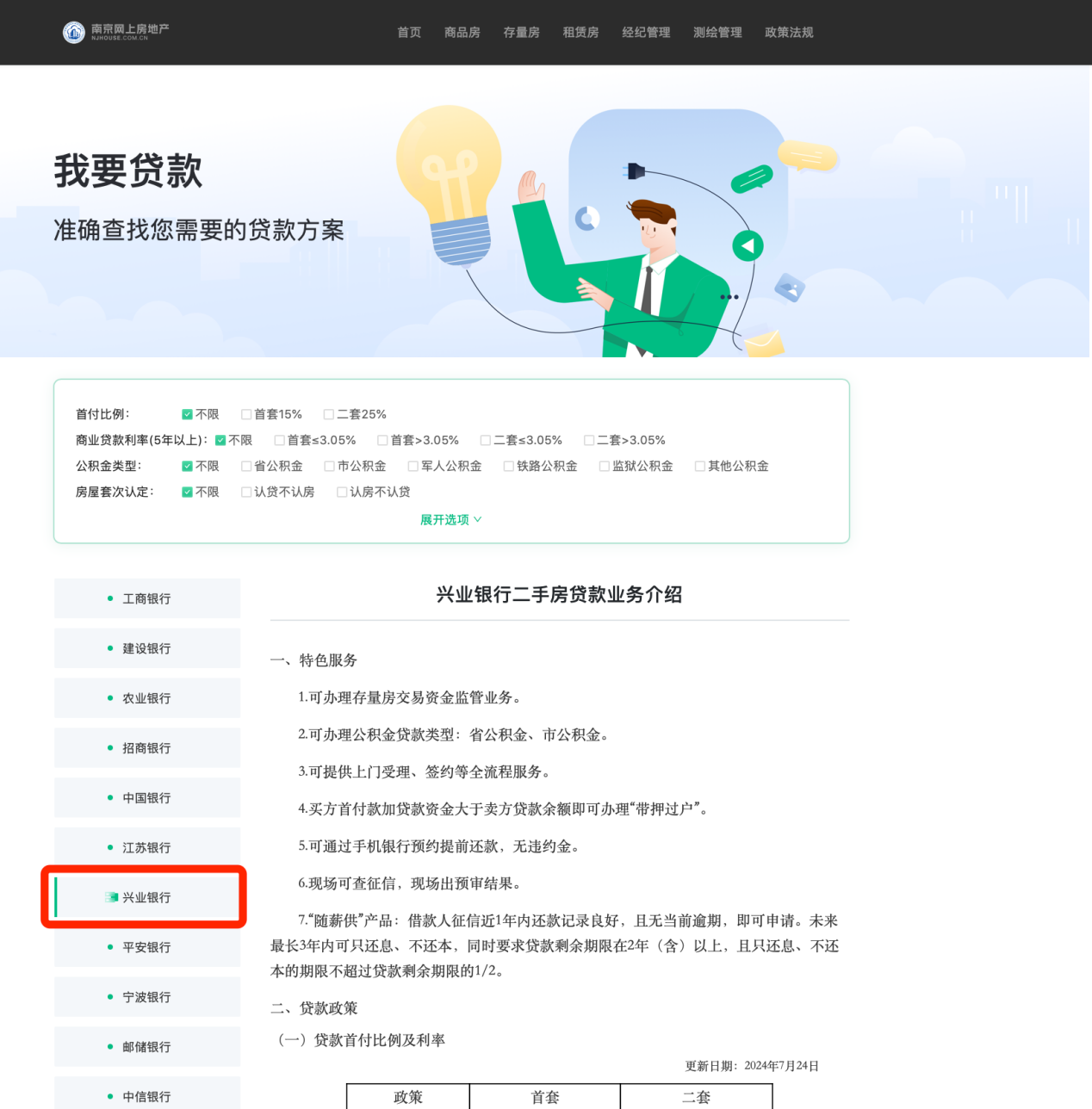Check the 省公积金 option
The image size is (1092, 1109).
click(x=246, y=467)
